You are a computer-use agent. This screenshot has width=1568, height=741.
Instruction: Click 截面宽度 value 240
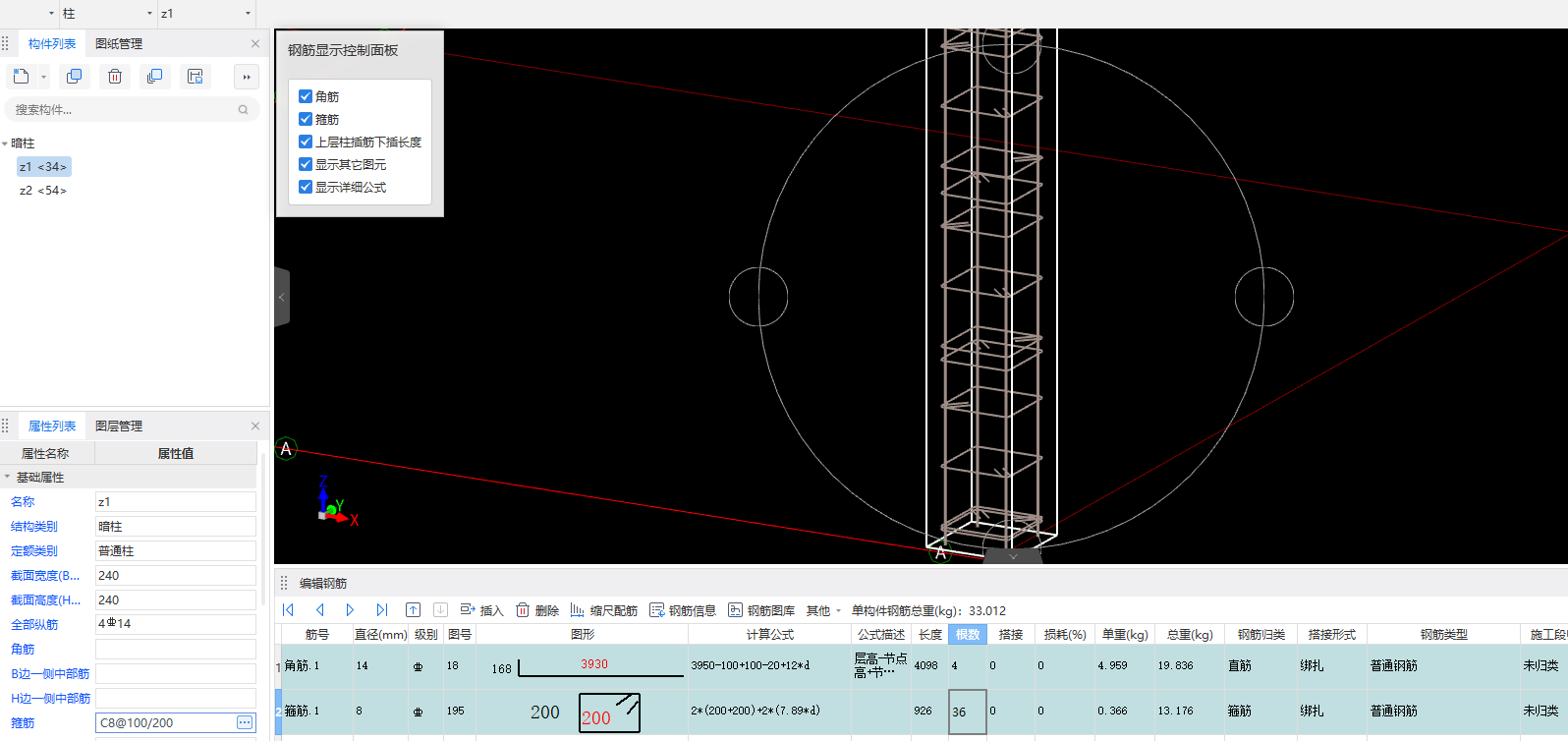pos(176,575)
